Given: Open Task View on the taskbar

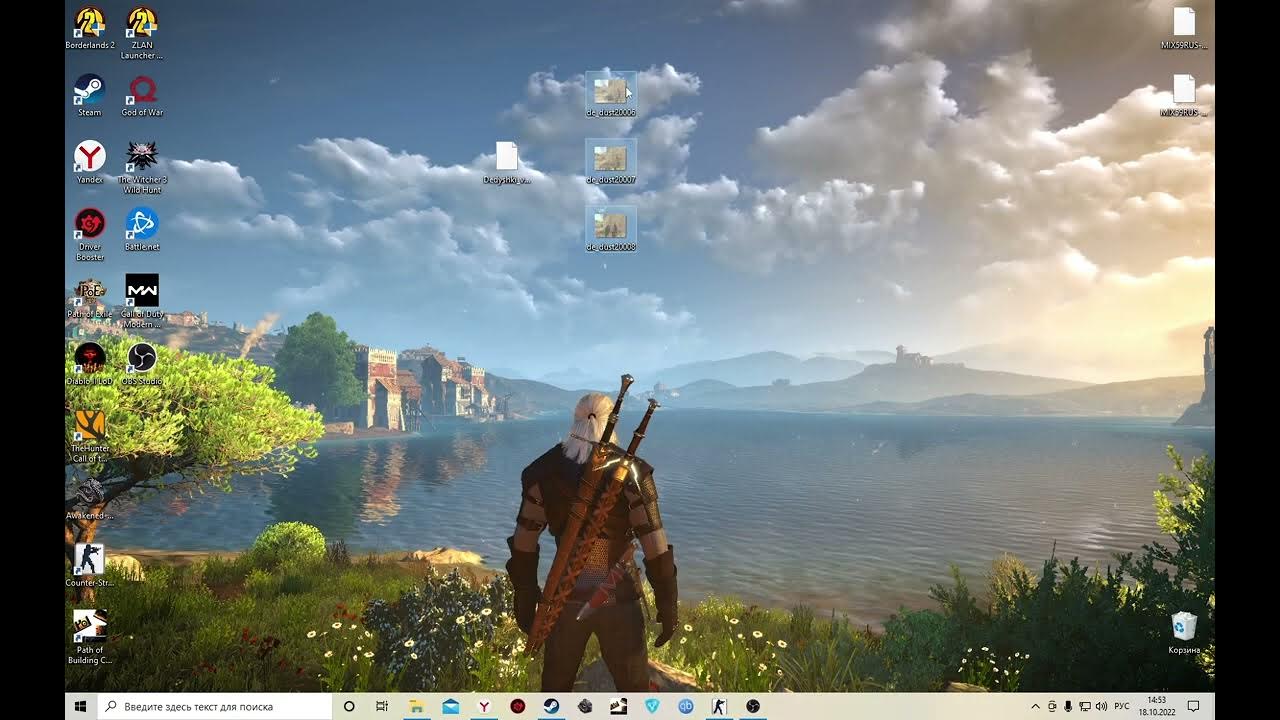Looking at the screenshot, I should (x=382, y=706).
